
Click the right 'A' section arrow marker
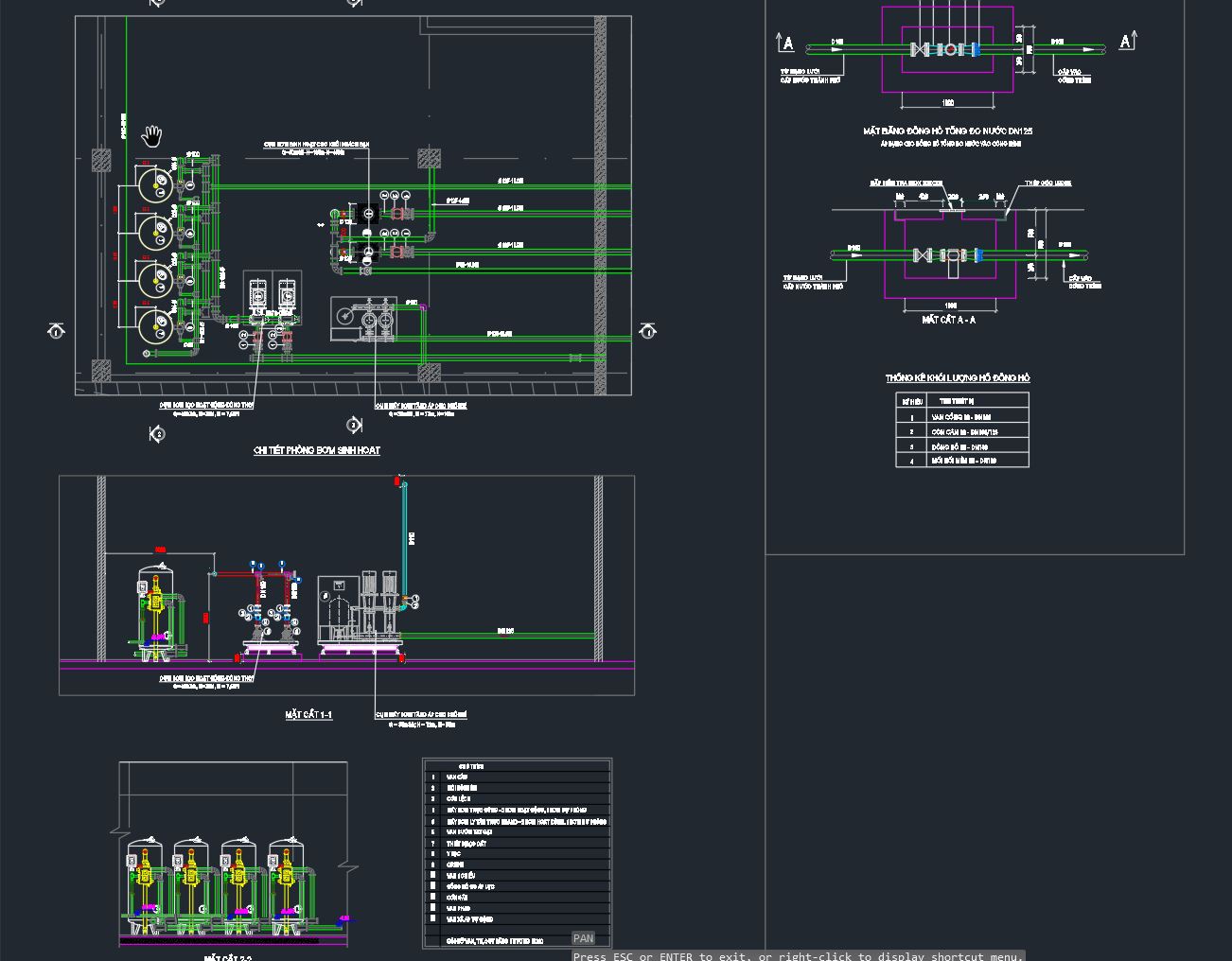point(1127,41)
